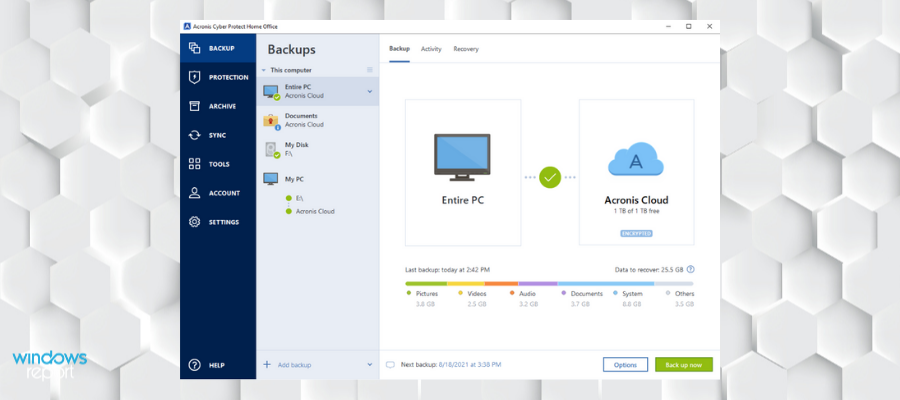The image size is (900, 400).
Task: Click the green checkmark status circle
Action: [x=550, y=177]
